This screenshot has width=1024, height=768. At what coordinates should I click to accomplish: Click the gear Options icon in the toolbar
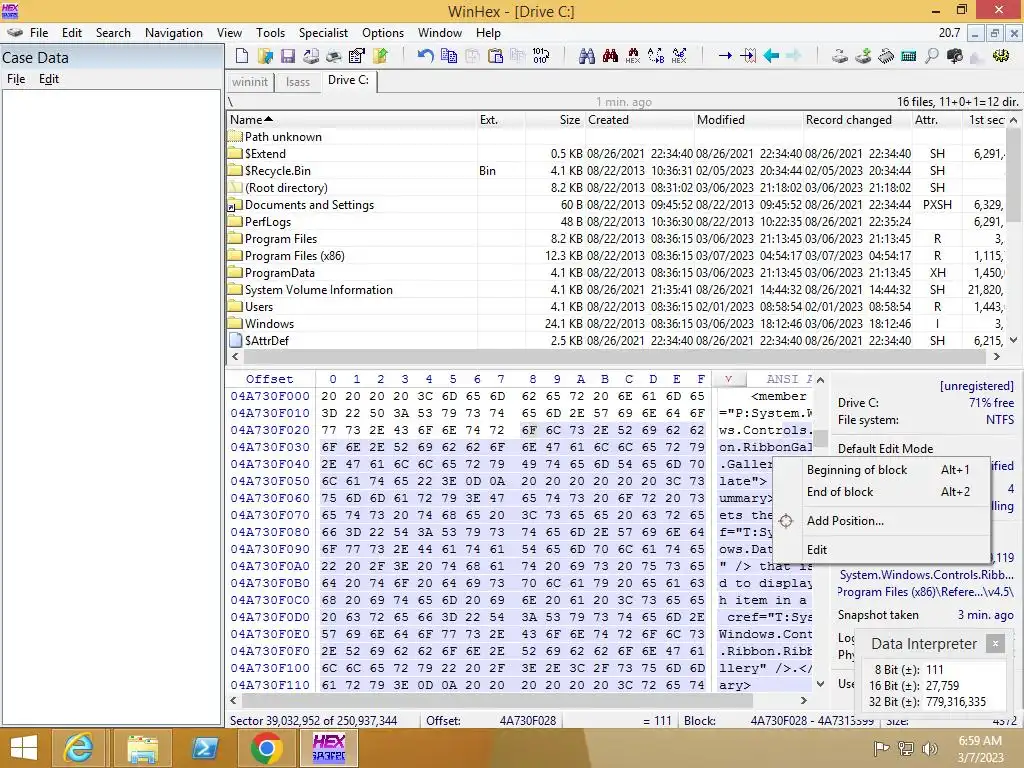click(1000, 56)
